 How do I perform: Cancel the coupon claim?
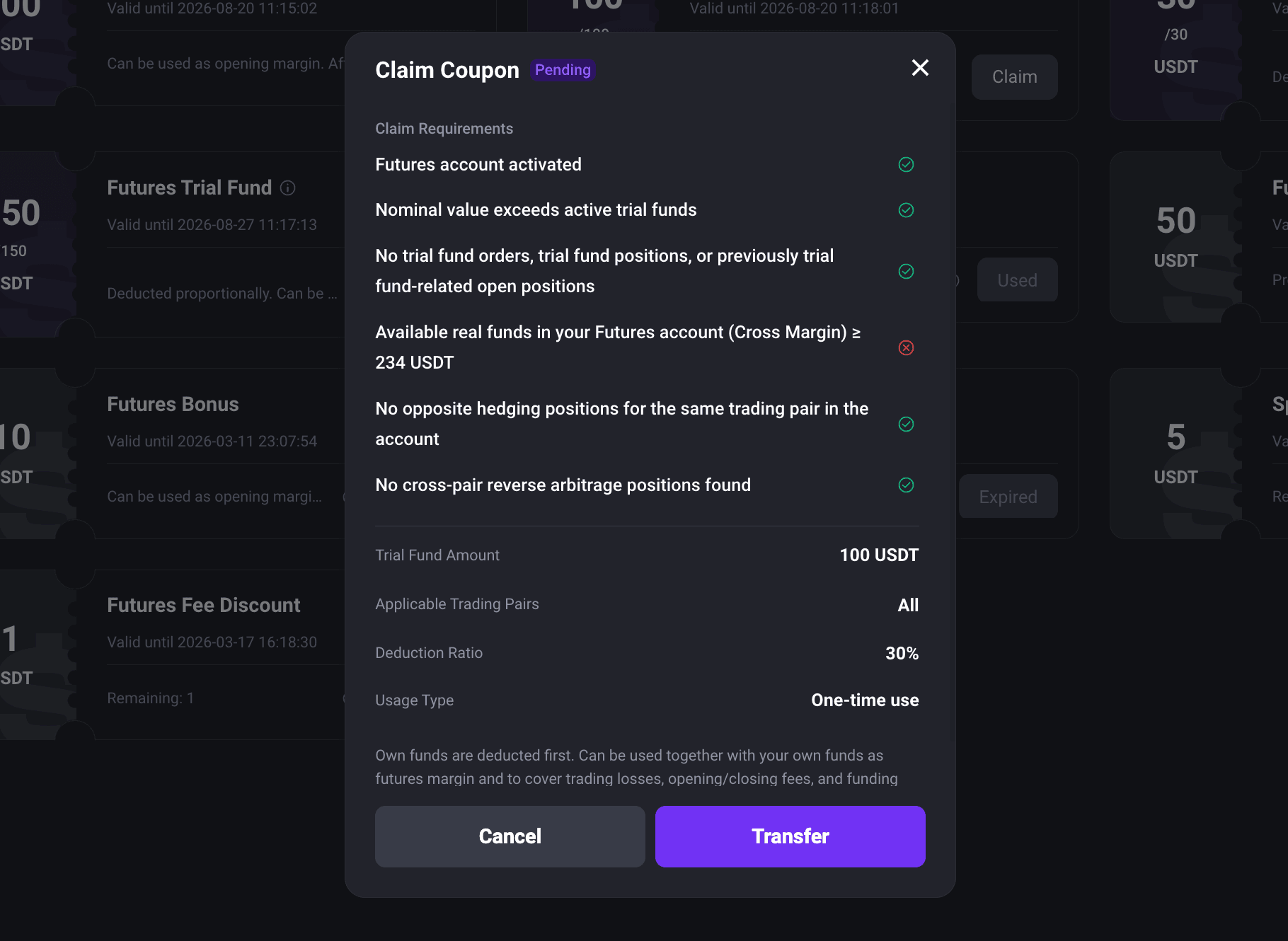click(510, 836)
